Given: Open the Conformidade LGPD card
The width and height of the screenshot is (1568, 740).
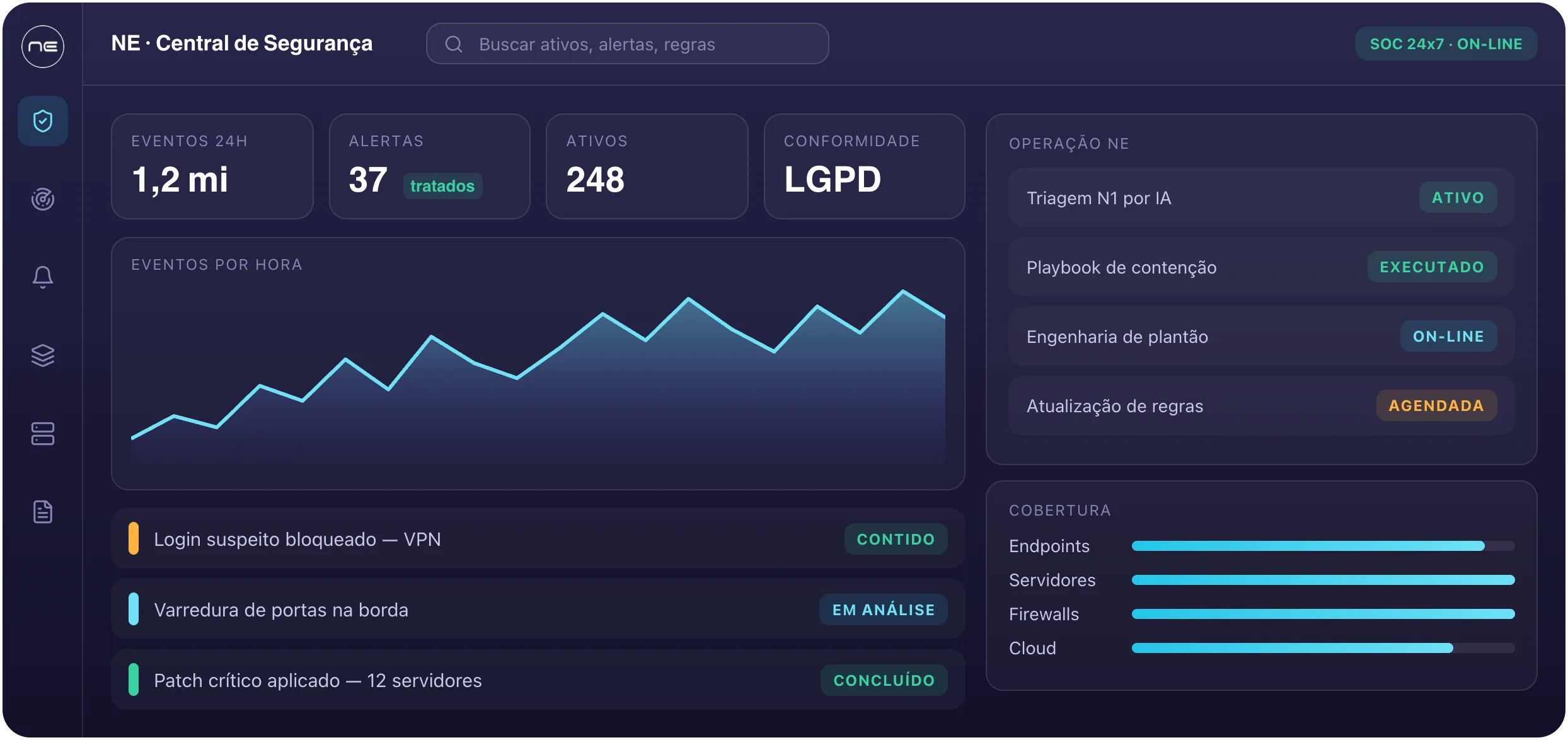Looking at the screenshot, I should click(x=865, y=166).
